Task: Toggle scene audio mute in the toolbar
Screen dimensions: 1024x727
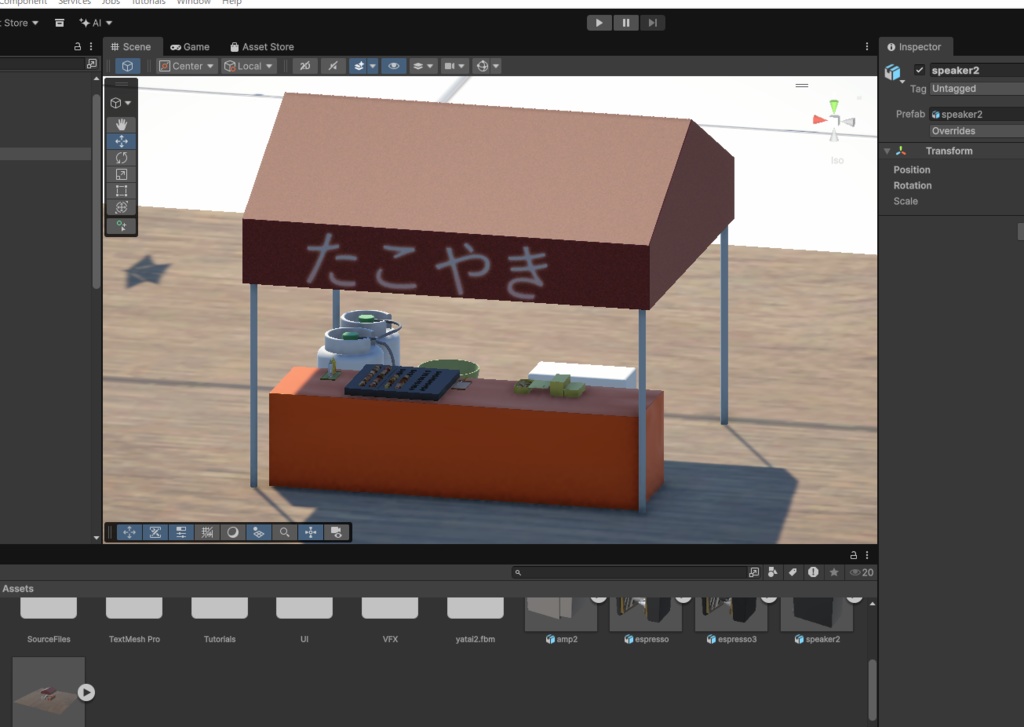Action: point(331,65)
